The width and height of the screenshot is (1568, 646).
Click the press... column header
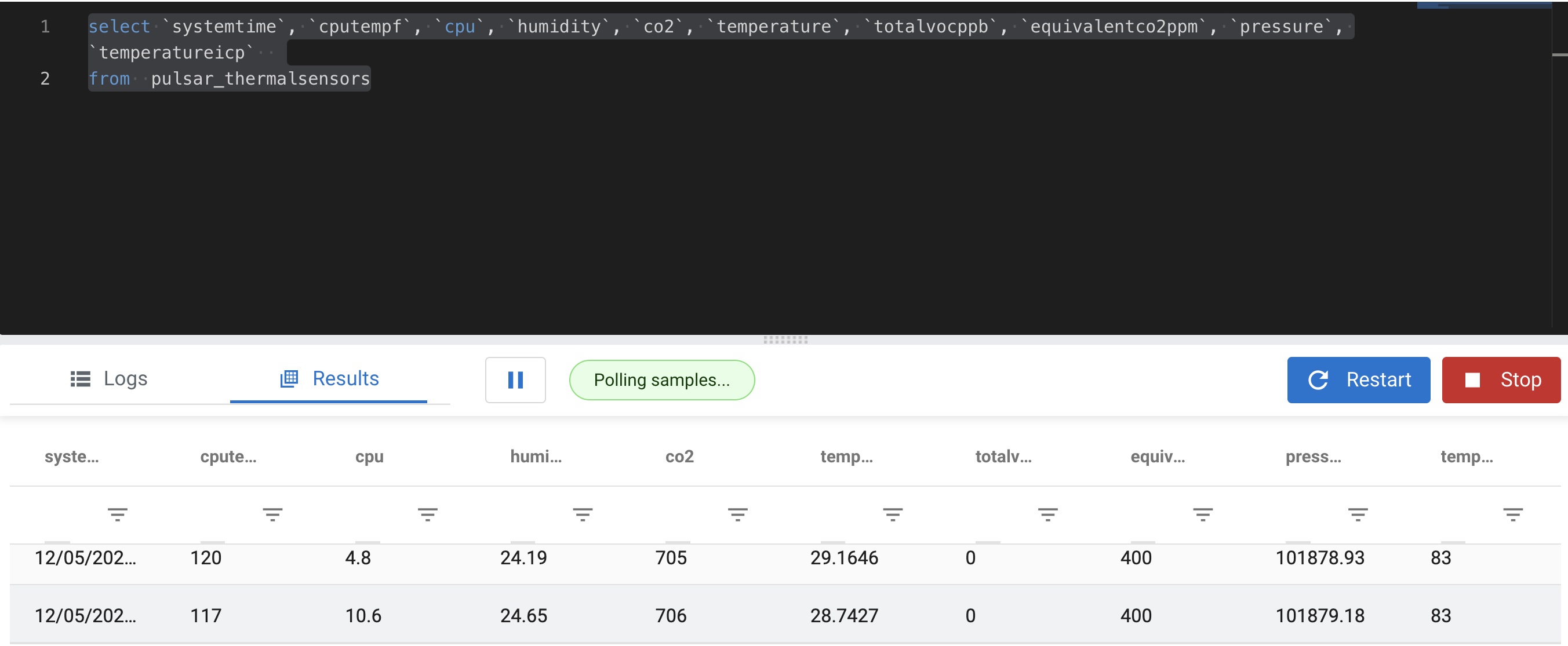(1312, 456)
